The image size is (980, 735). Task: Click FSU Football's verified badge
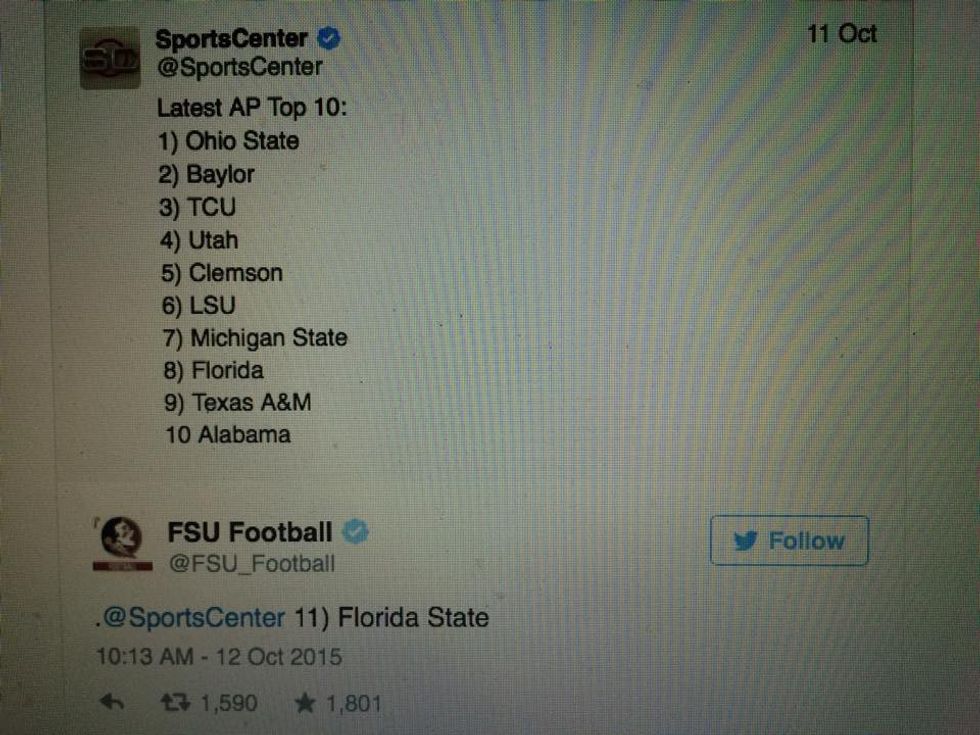(x=356, y=532)
